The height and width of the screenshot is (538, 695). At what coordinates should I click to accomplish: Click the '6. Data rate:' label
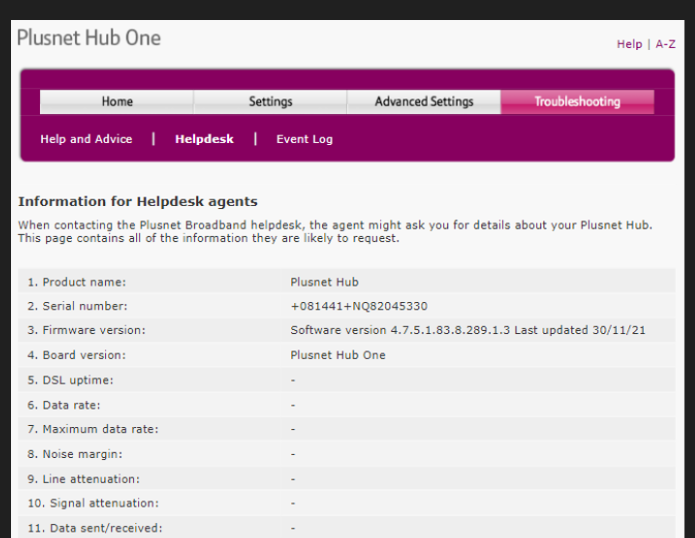64,405
